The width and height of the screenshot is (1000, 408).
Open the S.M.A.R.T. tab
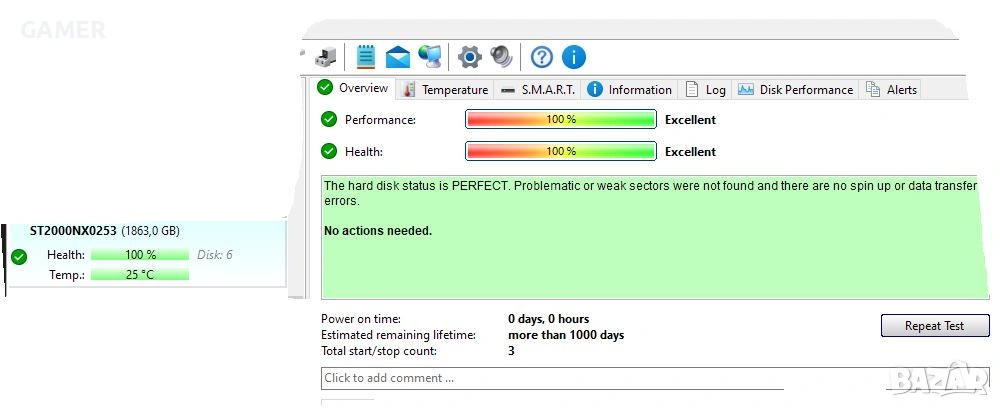tap(538, 89)
